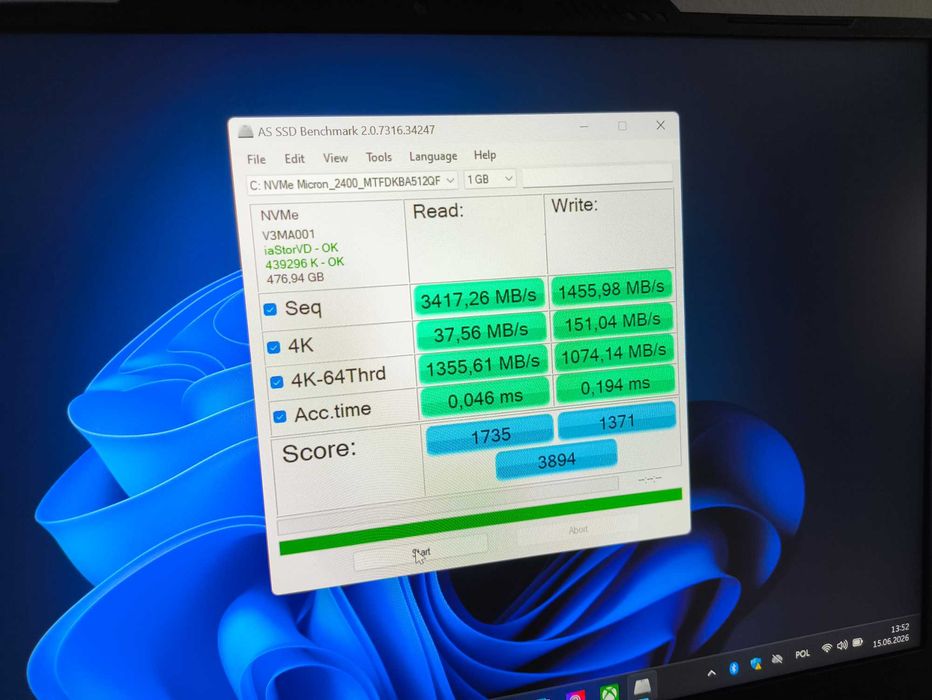The width and height of the screenshot is (932, 700).
Task: Click the battery status icon
Action: (x=858, y=642)
